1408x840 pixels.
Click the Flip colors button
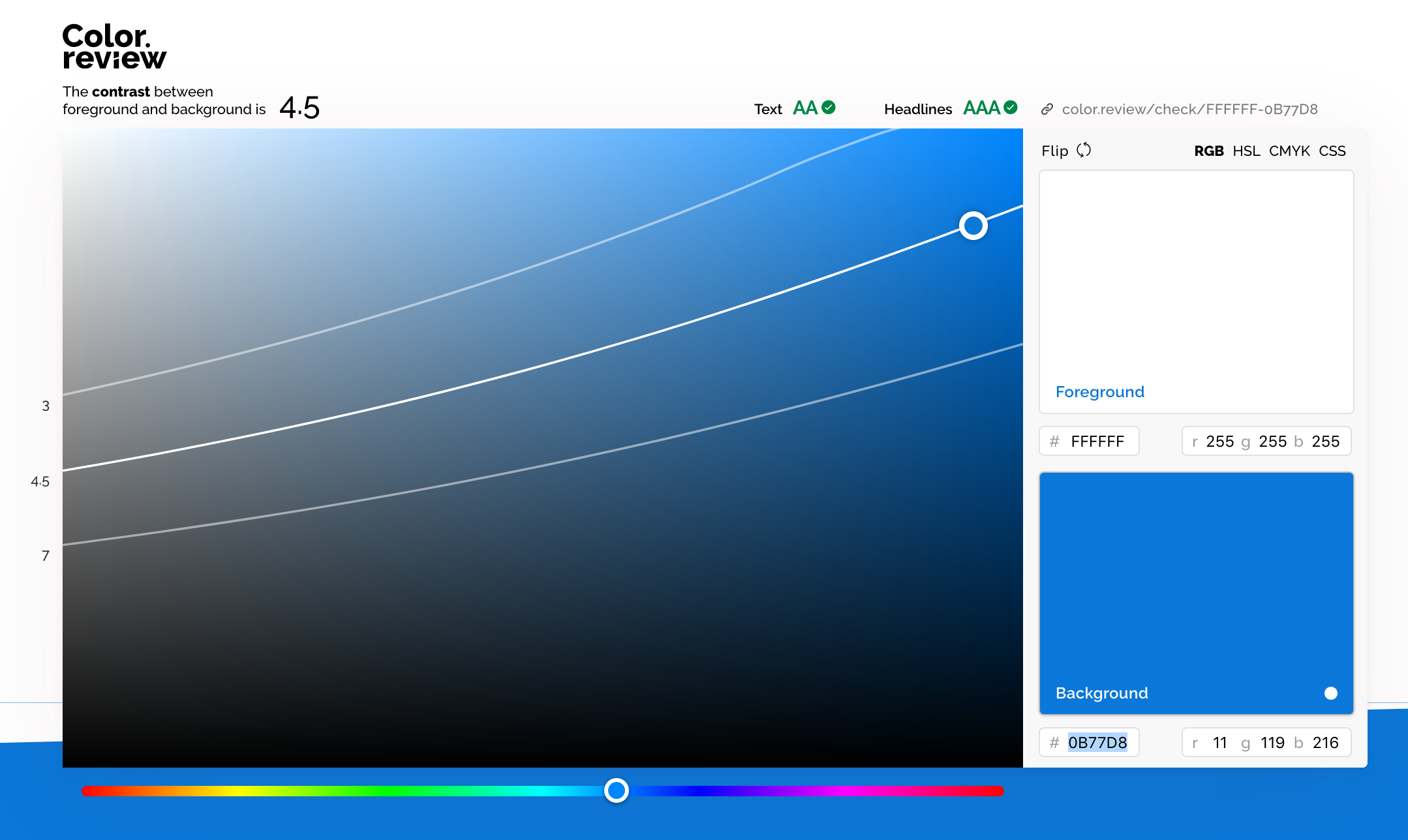[x=1055, y=151]
